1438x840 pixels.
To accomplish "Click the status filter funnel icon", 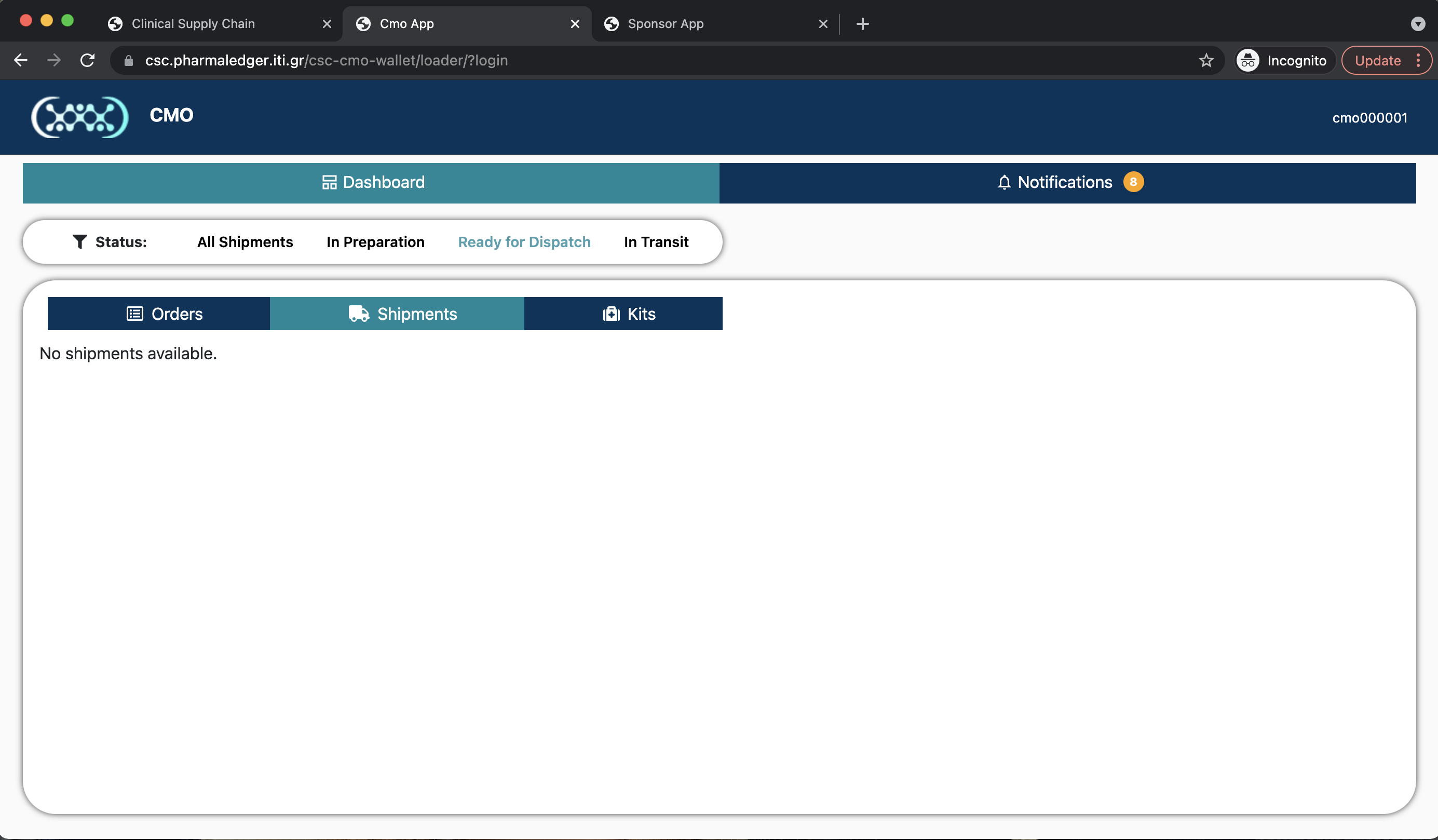I will click(79, 241).
